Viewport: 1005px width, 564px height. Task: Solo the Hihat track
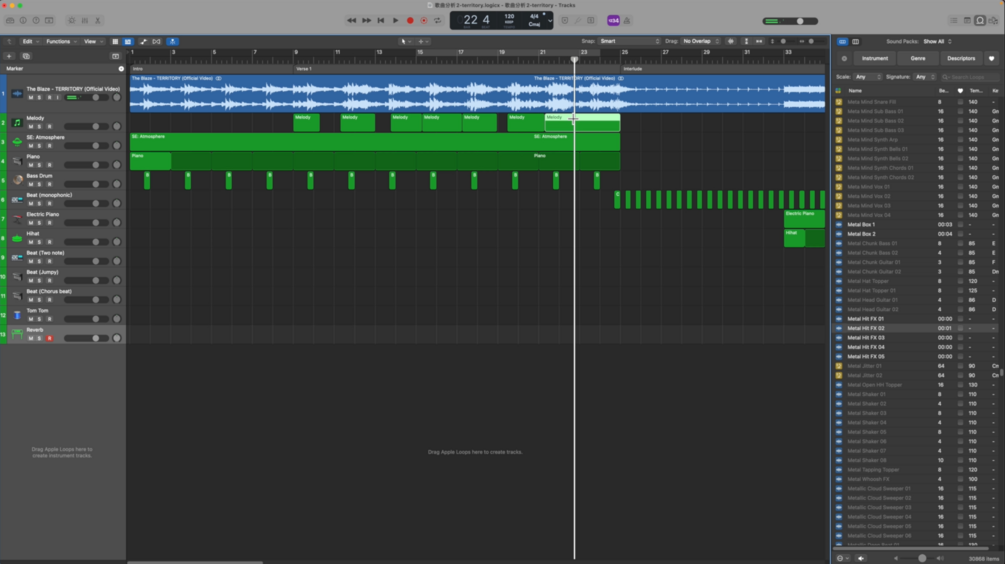point(39,242)
